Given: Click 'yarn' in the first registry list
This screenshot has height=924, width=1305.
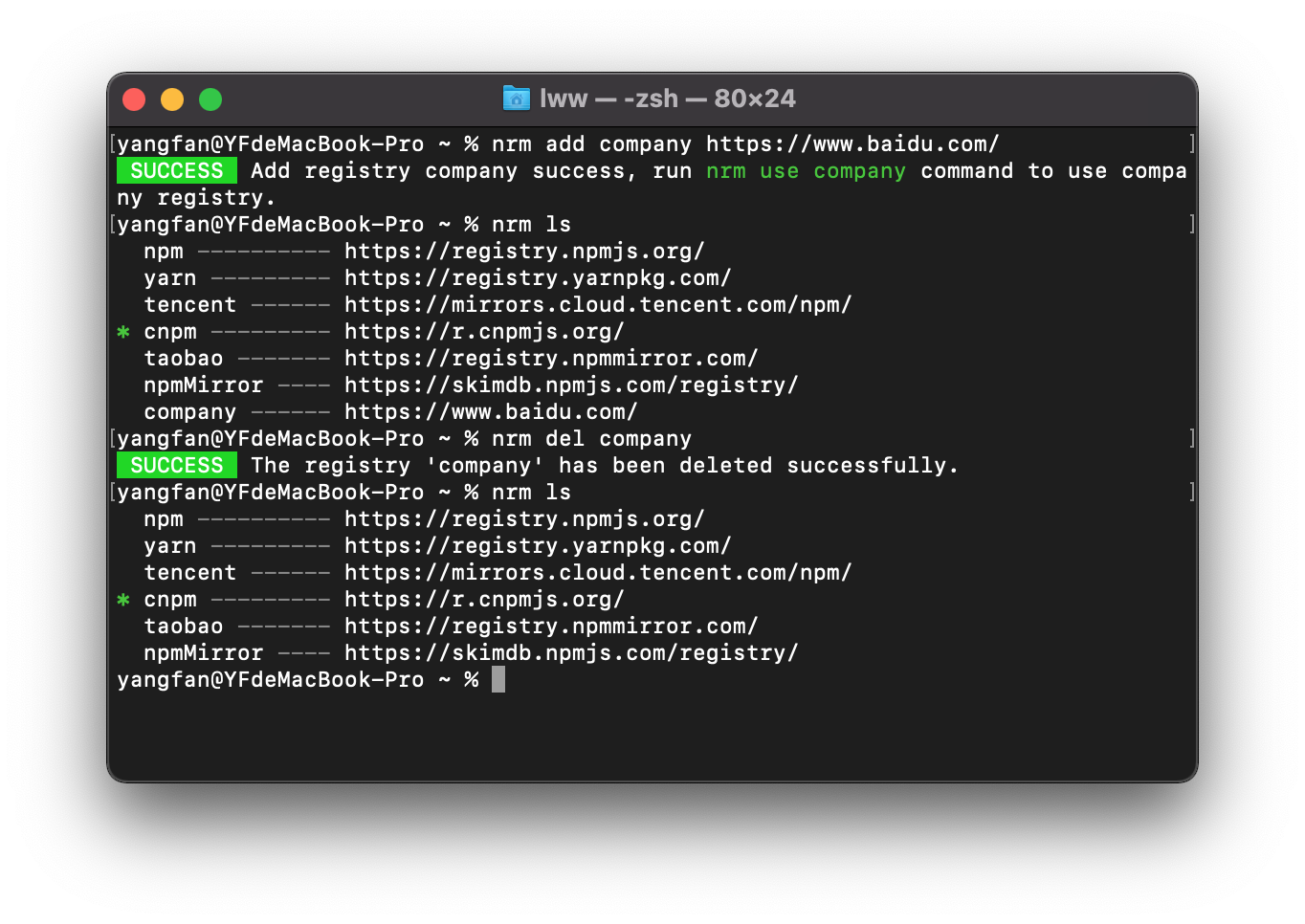Looking at the screenshot, I should pos(170,278).
